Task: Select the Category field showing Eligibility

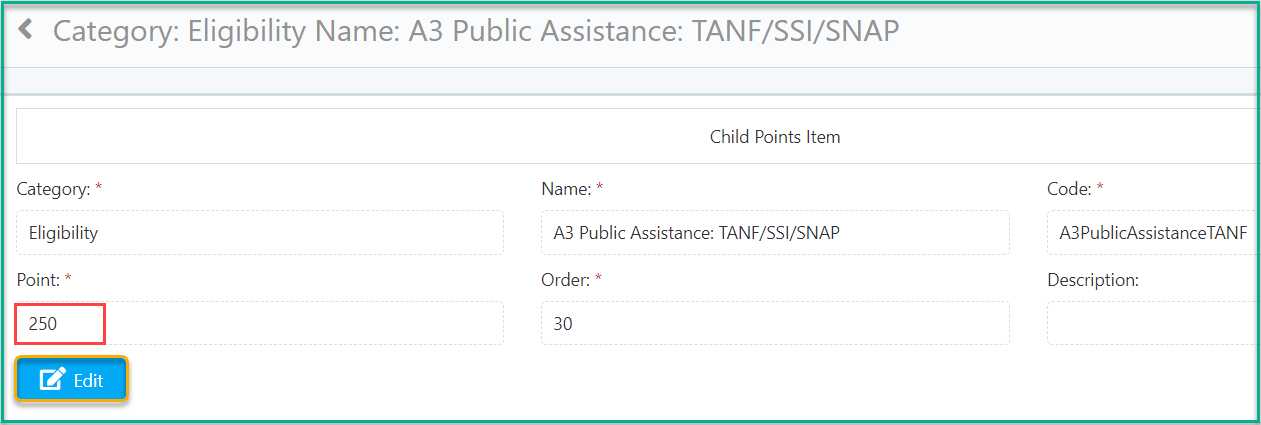Action: [260, 233]
